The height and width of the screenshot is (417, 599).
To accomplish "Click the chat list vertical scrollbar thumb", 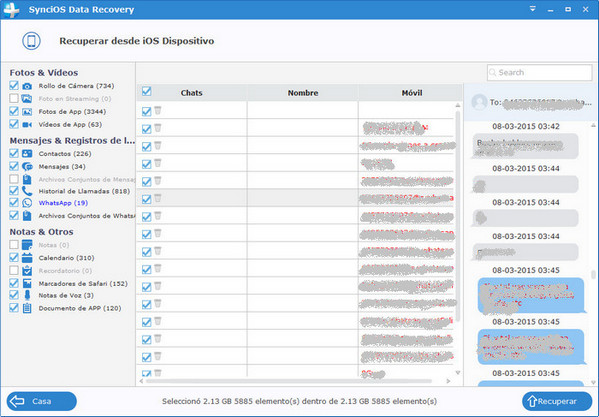I will pos(458,216).
